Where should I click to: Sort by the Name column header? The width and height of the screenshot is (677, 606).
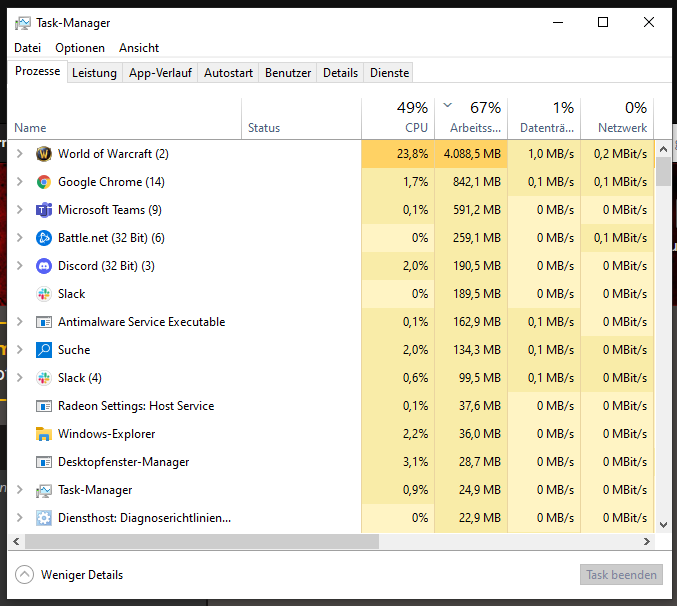coord(124,119)
